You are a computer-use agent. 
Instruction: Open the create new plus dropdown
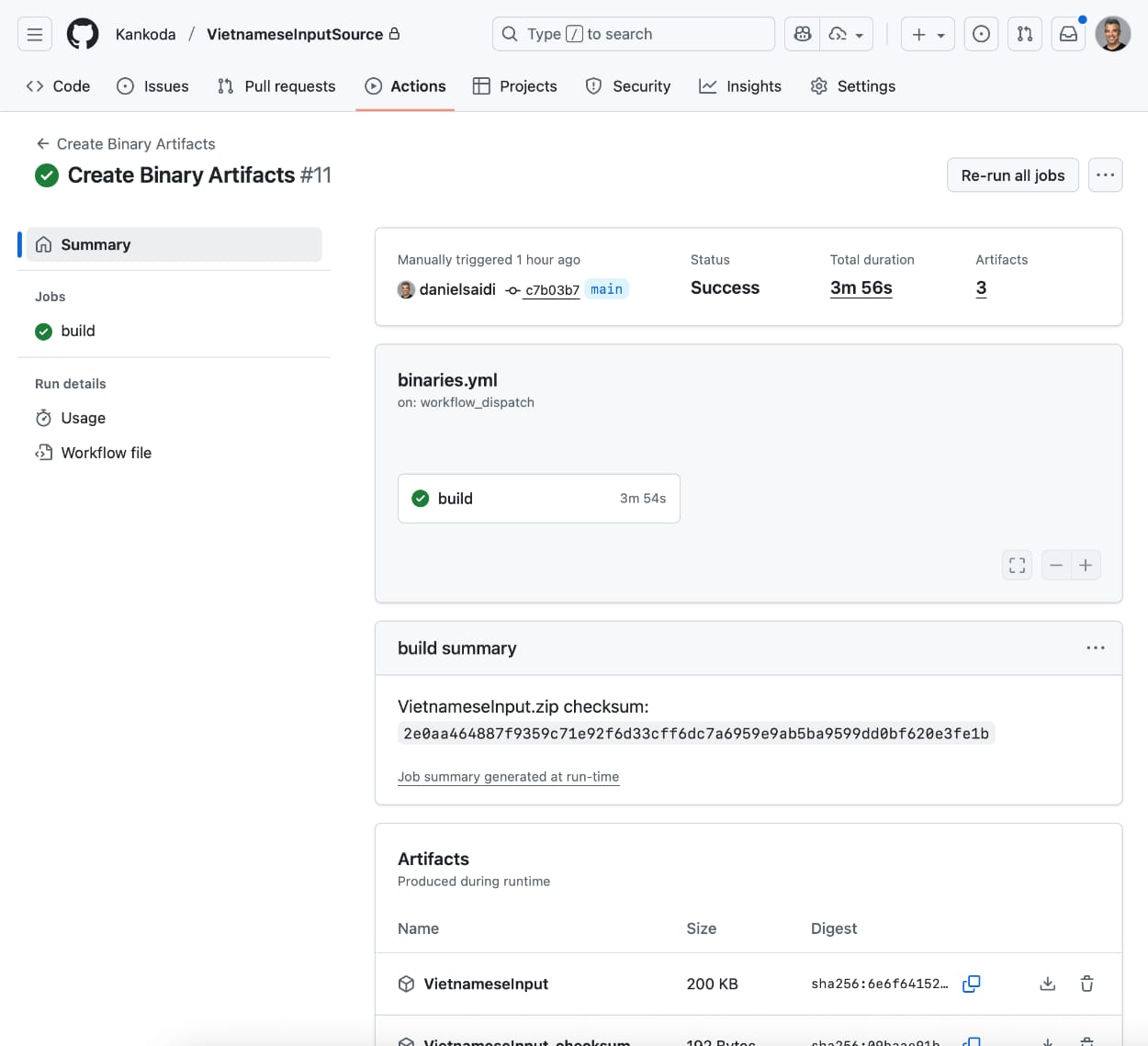(x=927, y=33)
